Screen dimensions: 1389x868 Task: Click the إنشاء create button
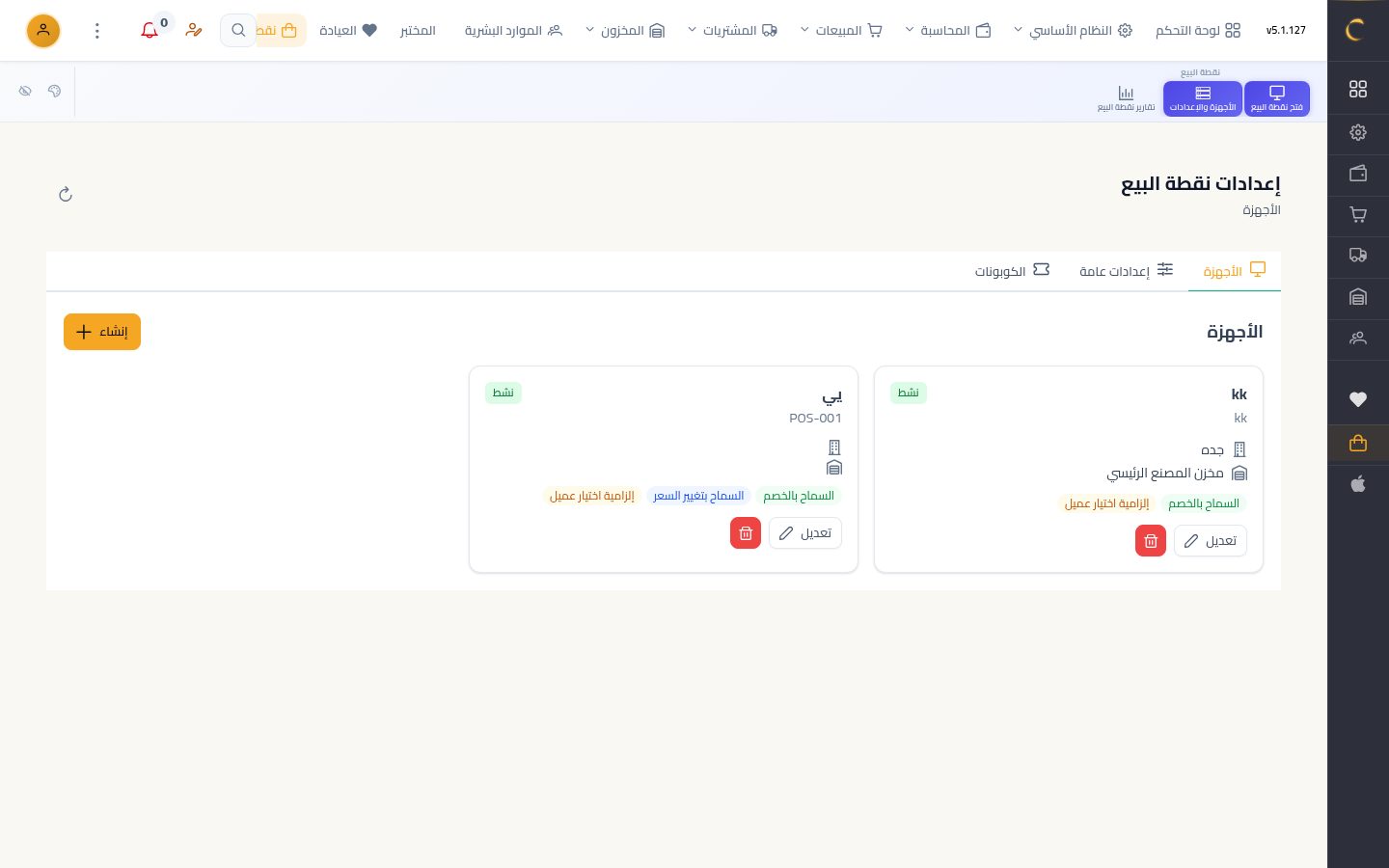pyautogui.click(x=102, y=332)
